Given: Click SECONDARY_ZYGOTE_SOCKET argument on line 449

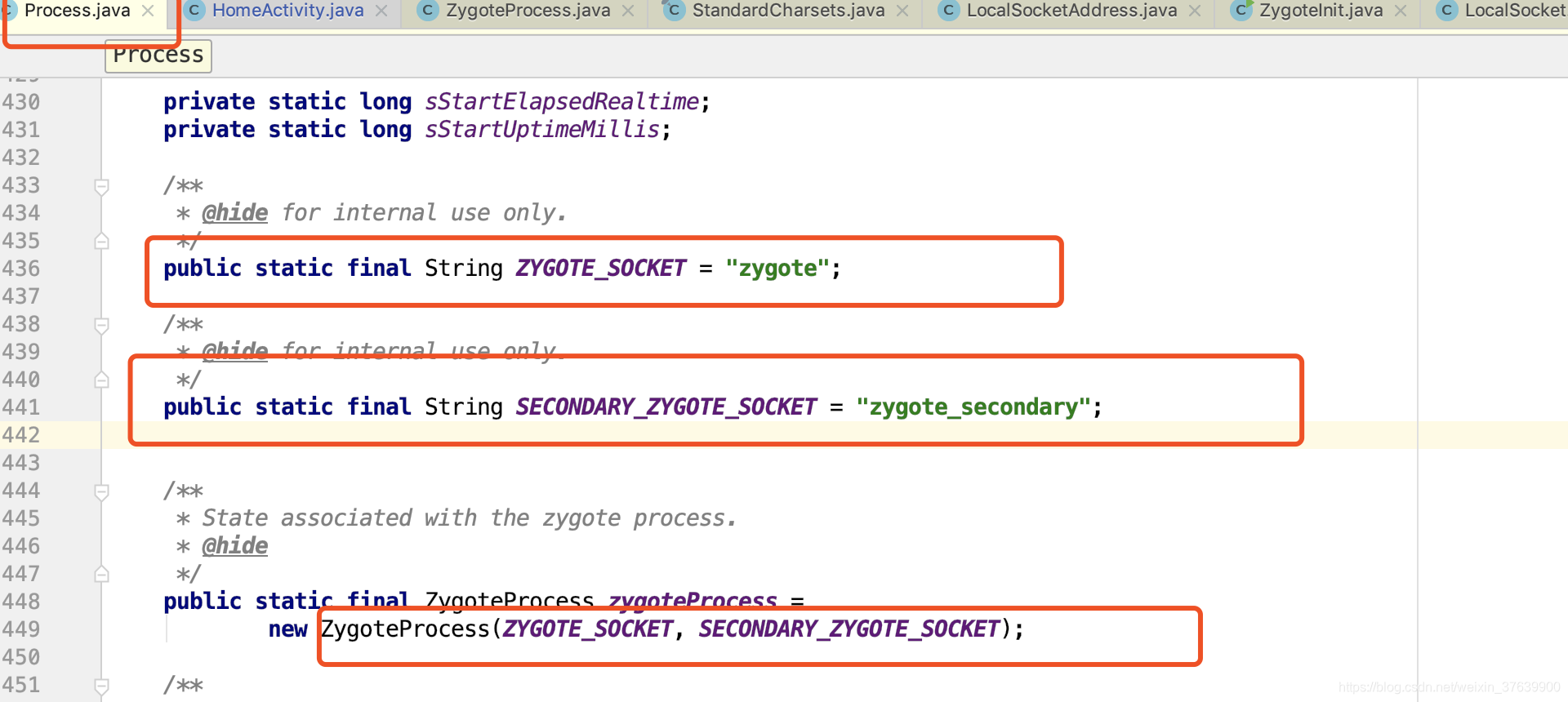Looking at the screenshot, I should [x=849, y=629].
